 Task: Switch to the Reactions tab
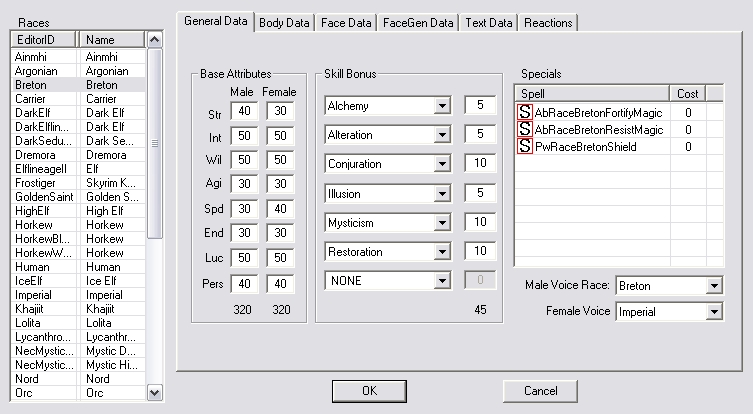pos(548,22)
